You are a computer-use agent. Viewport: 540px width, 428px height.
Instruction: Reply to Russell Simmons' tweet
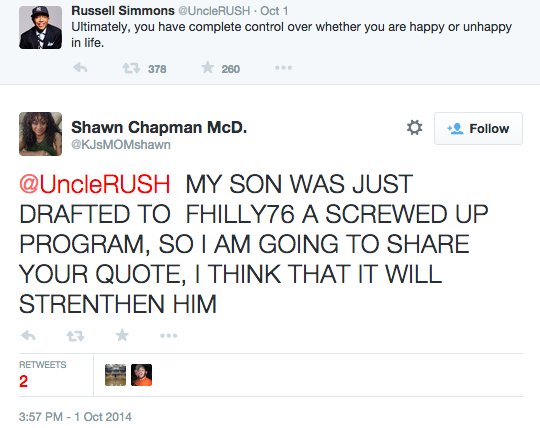click(80, 67)
